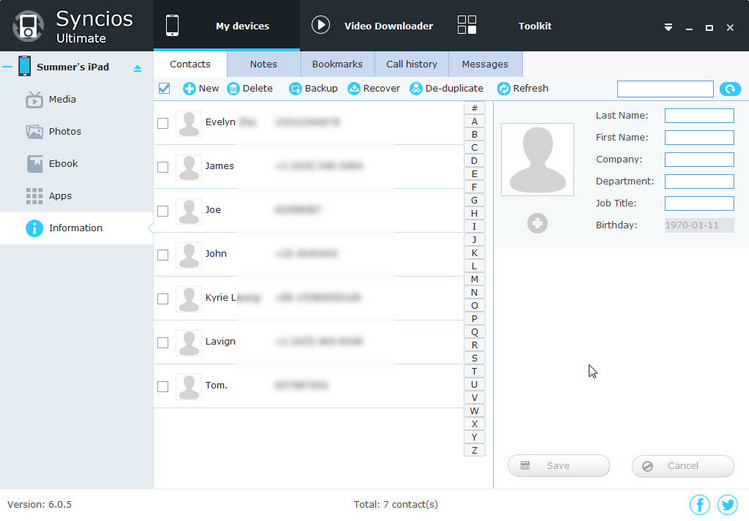This screenshot has height=521, width=749.
Task: Switch to the Contacts tab
Action: click(190, 64)
